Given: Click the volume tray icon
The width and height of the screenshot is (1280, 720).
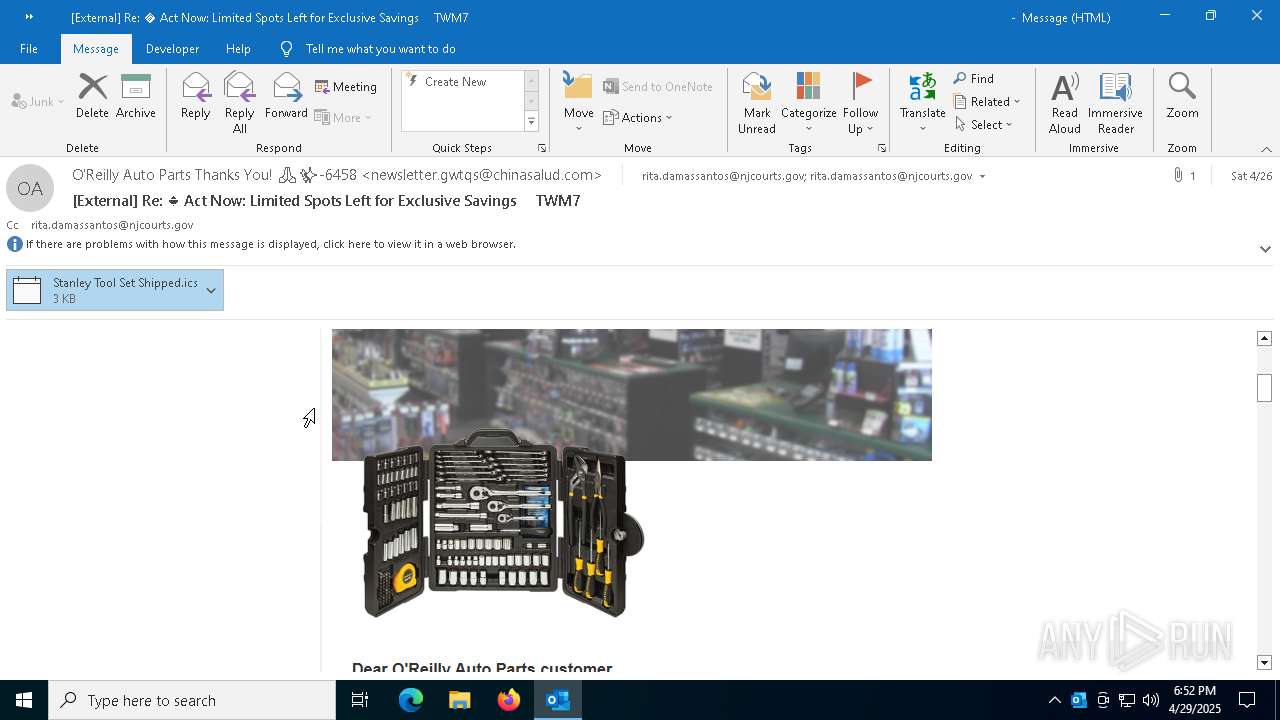Looking at the screenshot, I should (x=1151, y=700).
